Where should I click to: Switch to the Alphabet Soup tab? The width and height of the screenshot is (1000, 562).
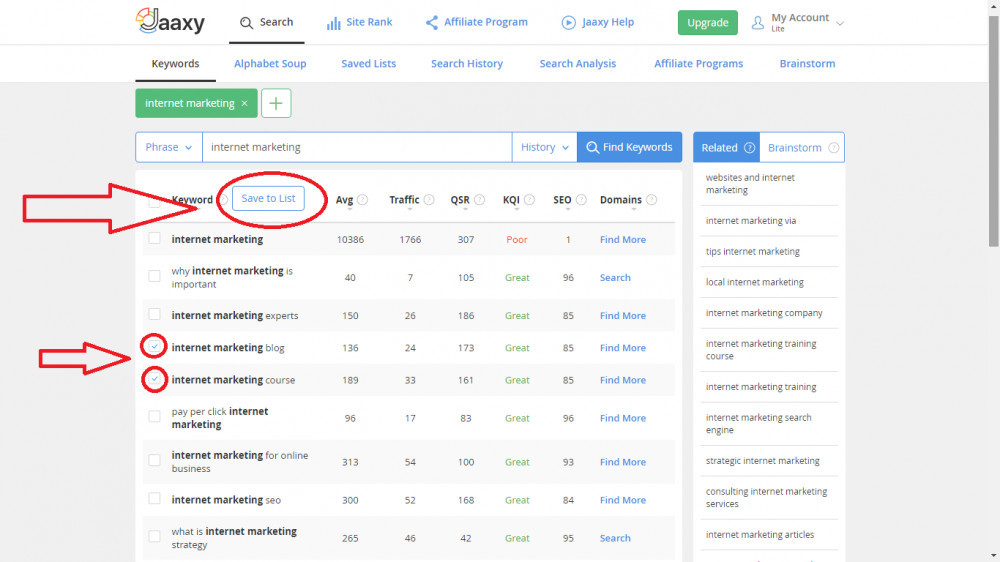click(x=270, y=64)
